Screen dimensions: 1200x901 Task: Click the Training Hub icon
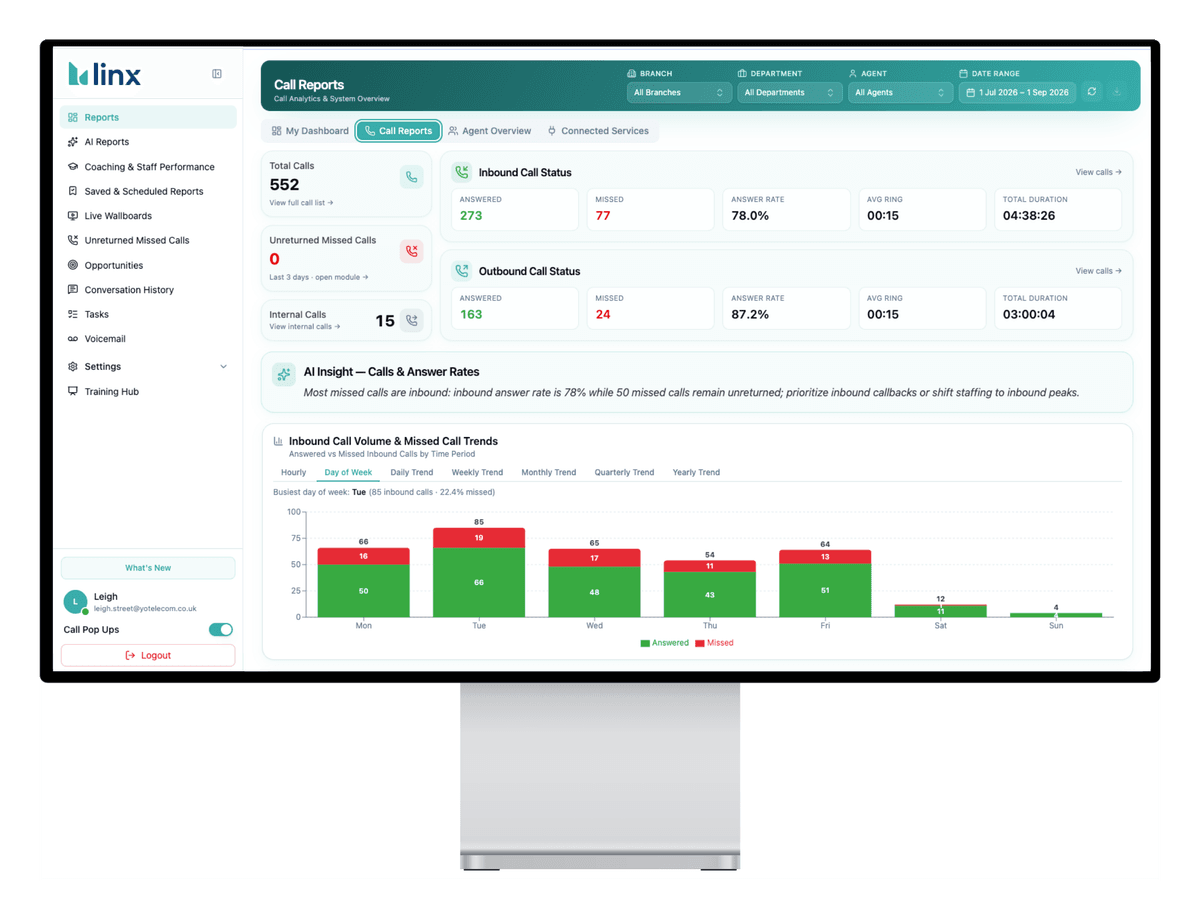pos(73,392)
